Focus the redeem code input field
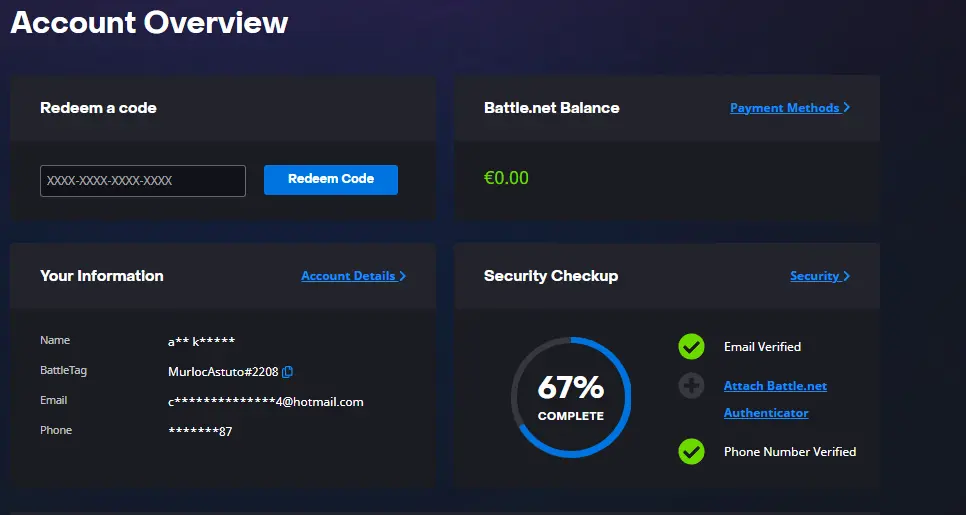 [x=143, y=181]
